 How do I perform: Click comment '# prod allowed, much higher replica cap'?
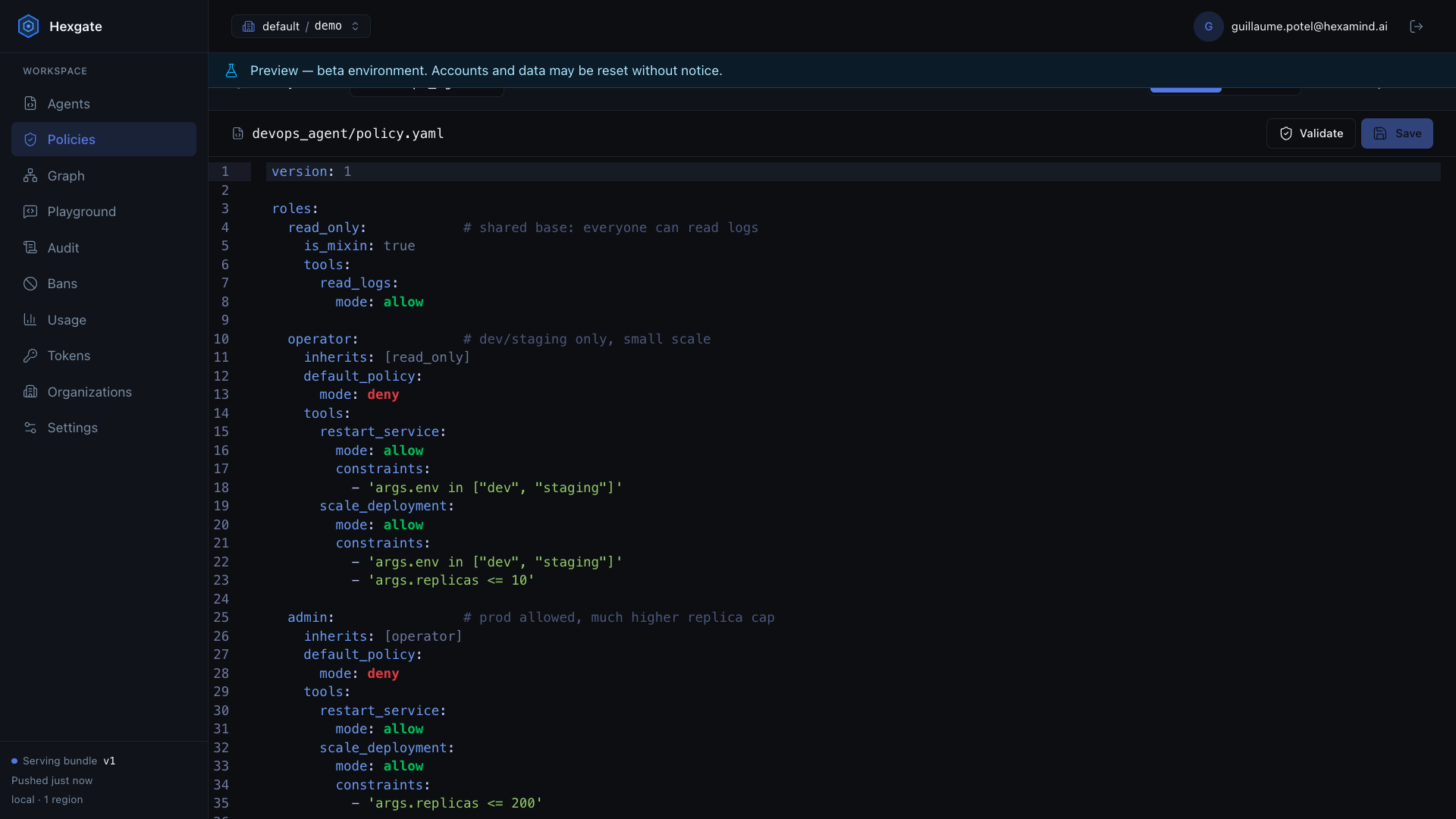click(619, 617)
